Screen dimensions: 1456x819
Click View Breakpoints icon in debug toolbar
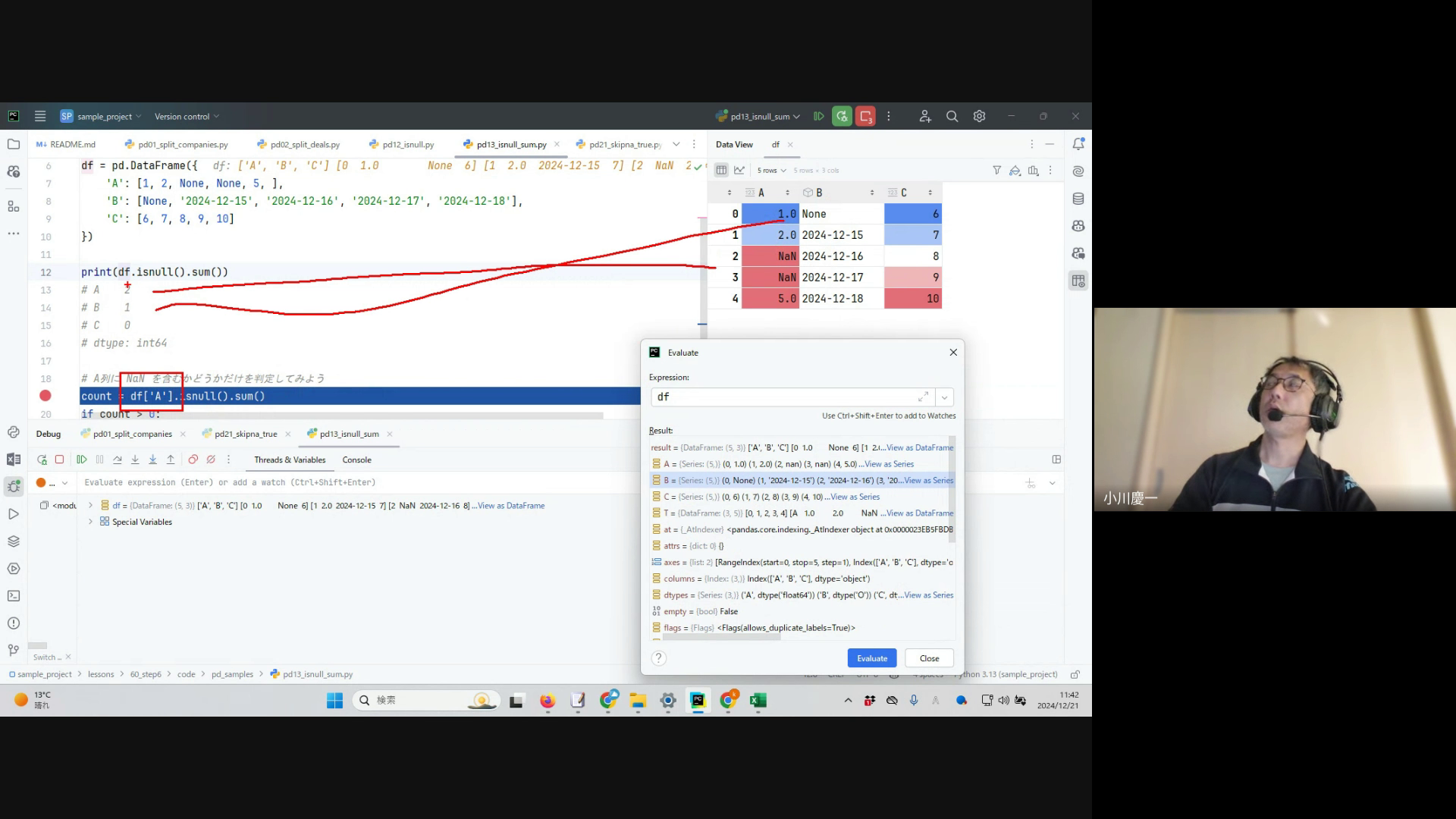tap(193, 460)
